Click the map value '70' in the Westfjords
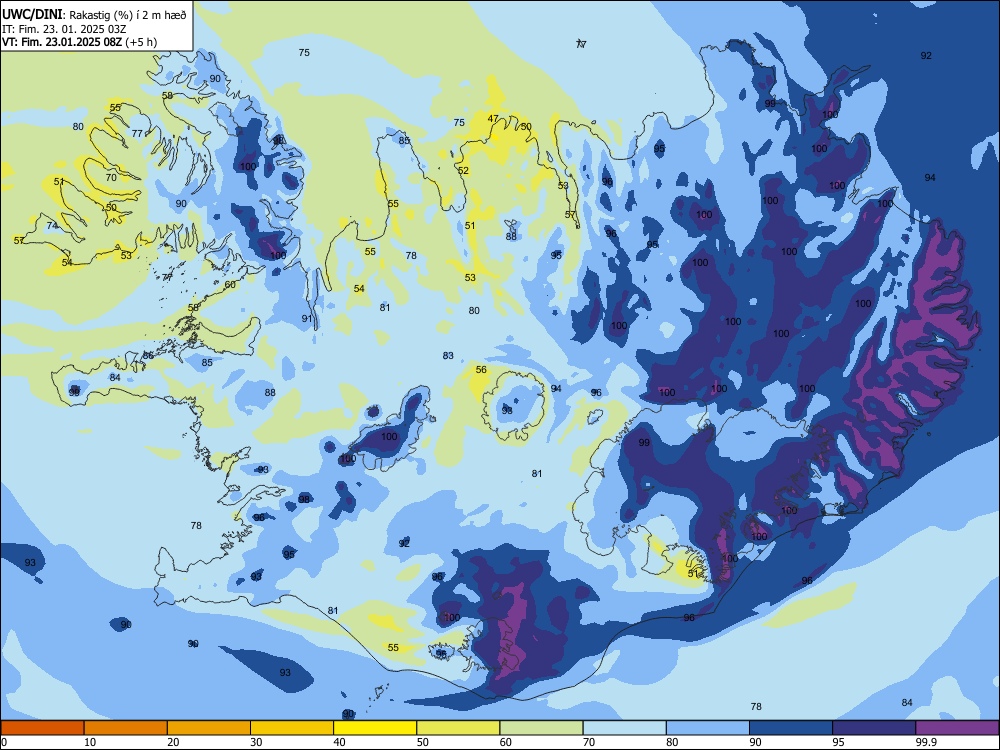Image resolution: width=1000 pixels, height=750 pixels. pyautogui.click(x=111, y=178)
